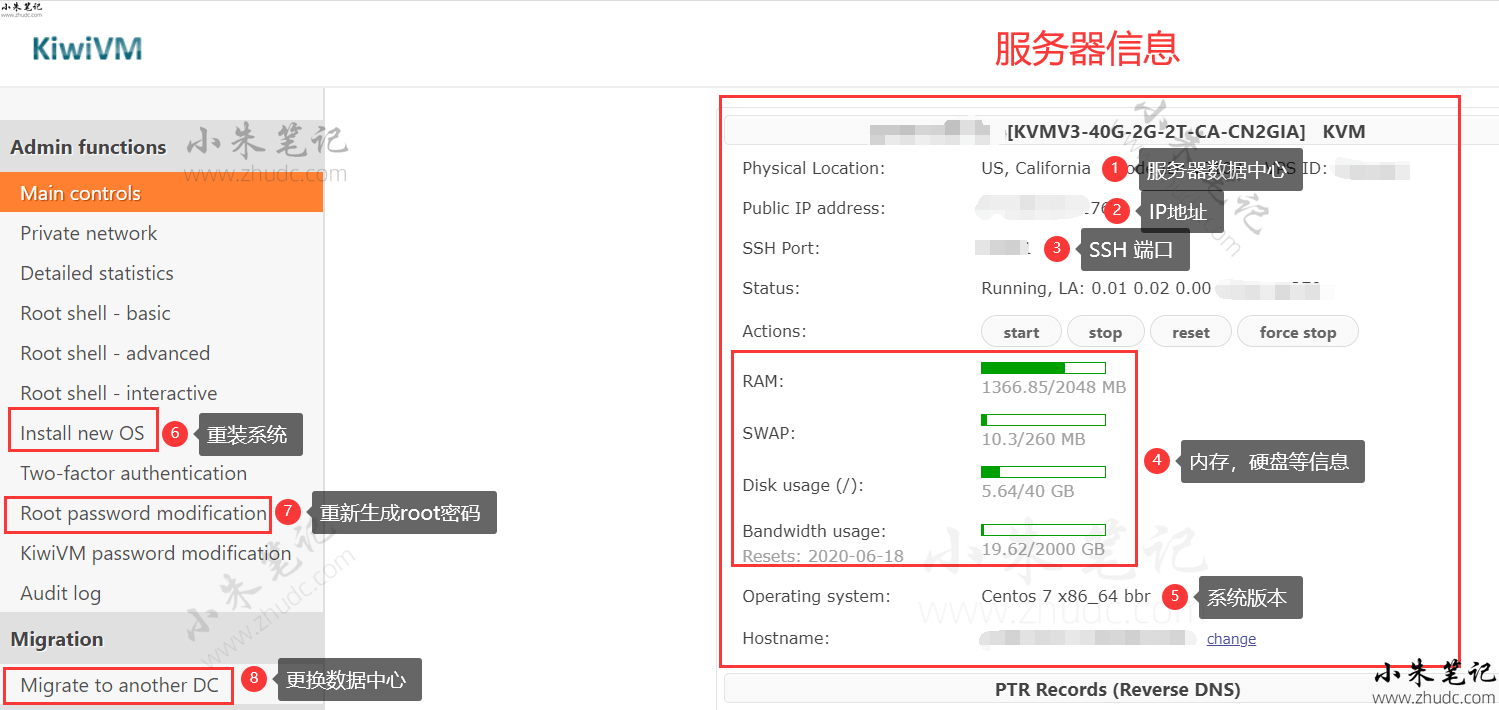Click the 'Public IP address:' label

[x=814, y=208]
